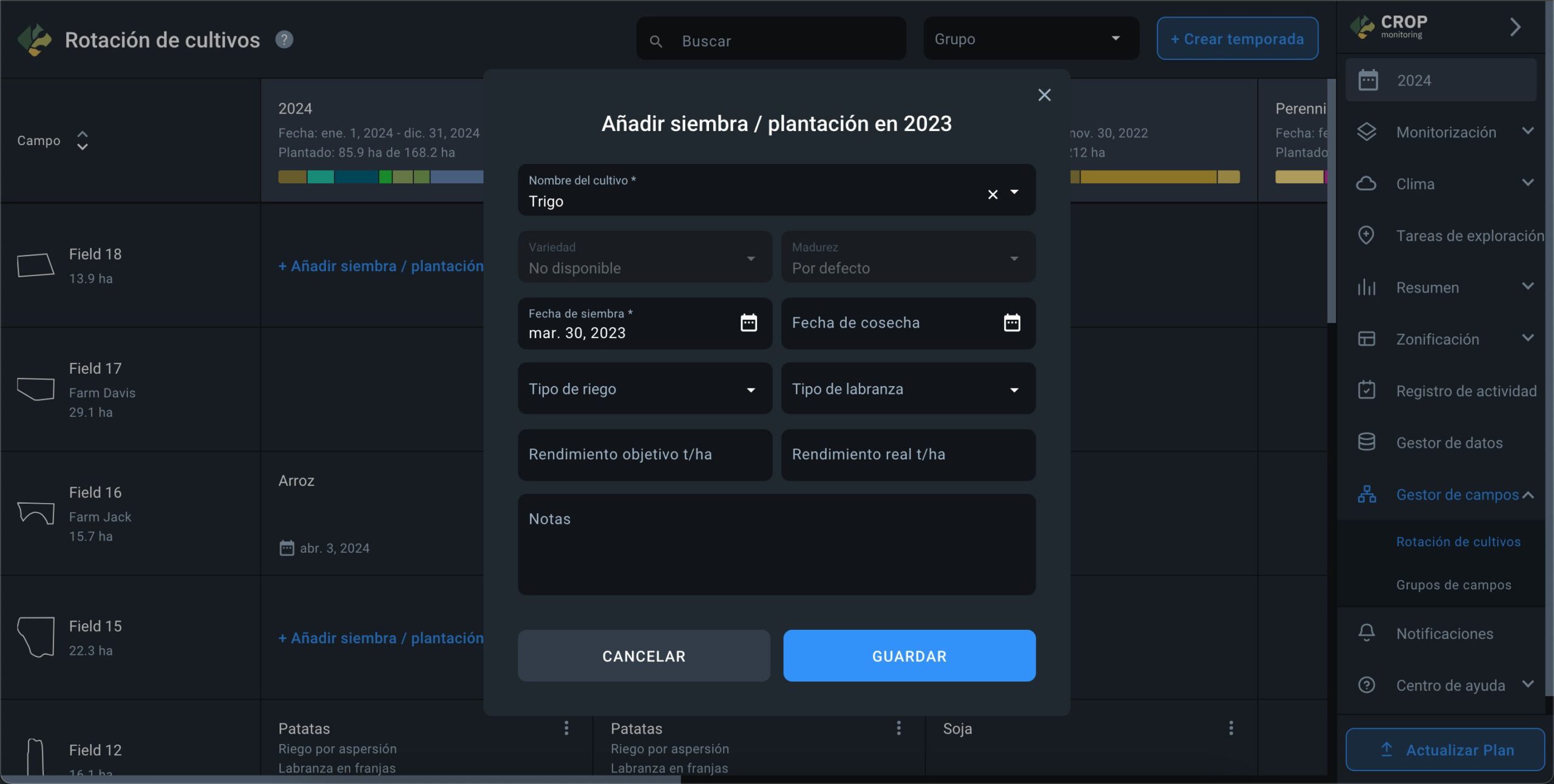Sort fields by Campo column arrows
This screenshot has height=784, width=1554.
click(x=83, y=140)
